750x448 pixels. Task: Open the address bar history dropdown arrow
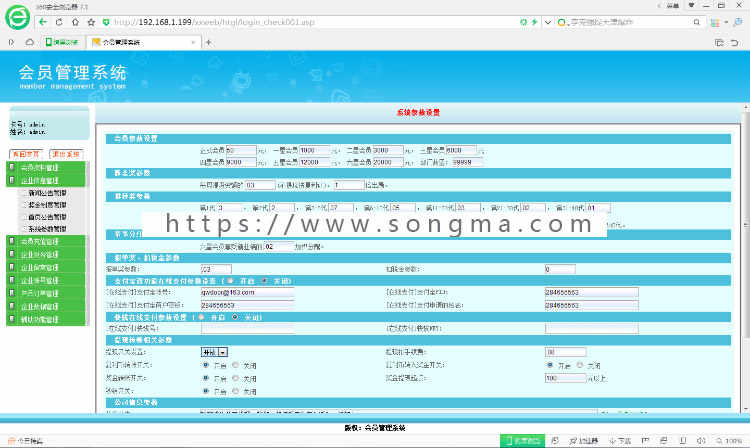(x=548, y=22)
